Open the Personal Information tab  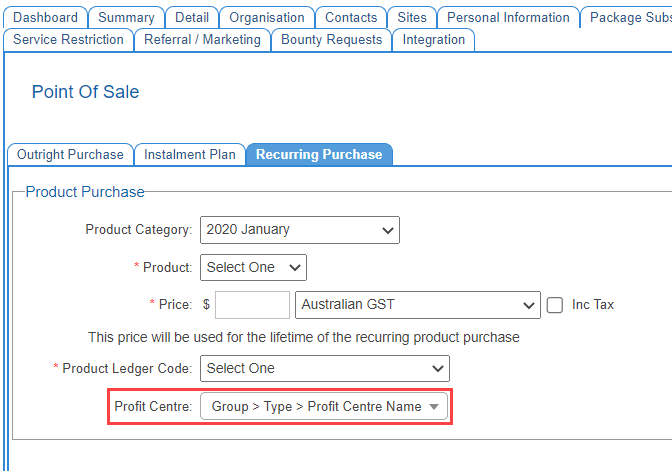[x=508, y=18]
